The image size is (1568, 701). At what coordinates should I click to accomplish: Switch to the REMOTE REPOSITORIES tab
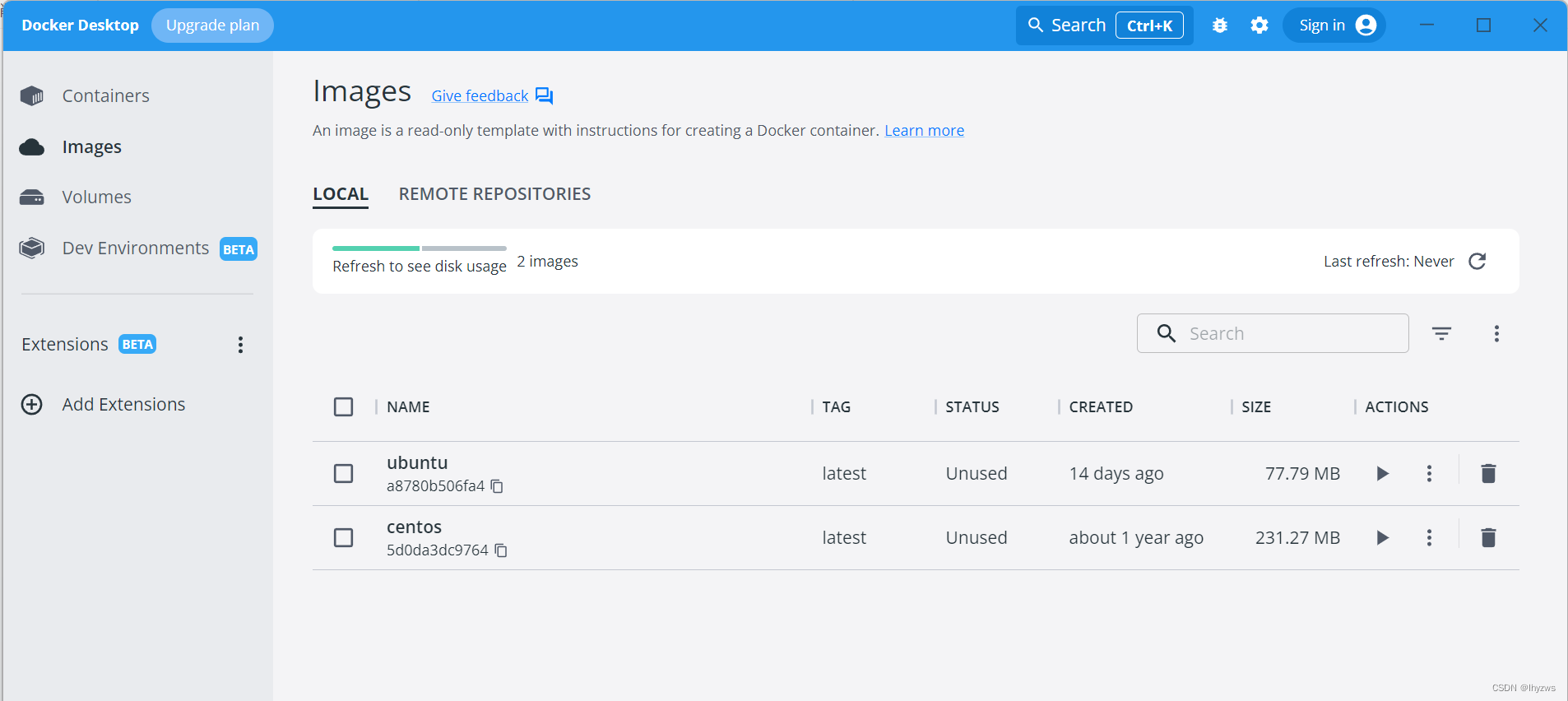point(494,194)
